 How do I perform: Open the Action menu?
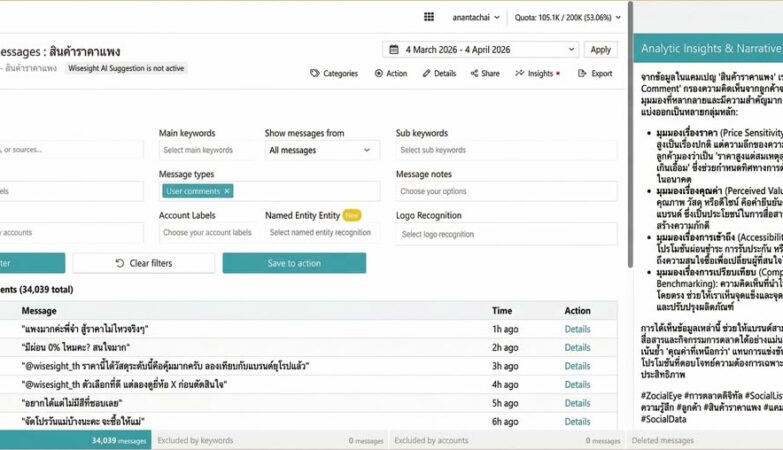coord(391,73)
